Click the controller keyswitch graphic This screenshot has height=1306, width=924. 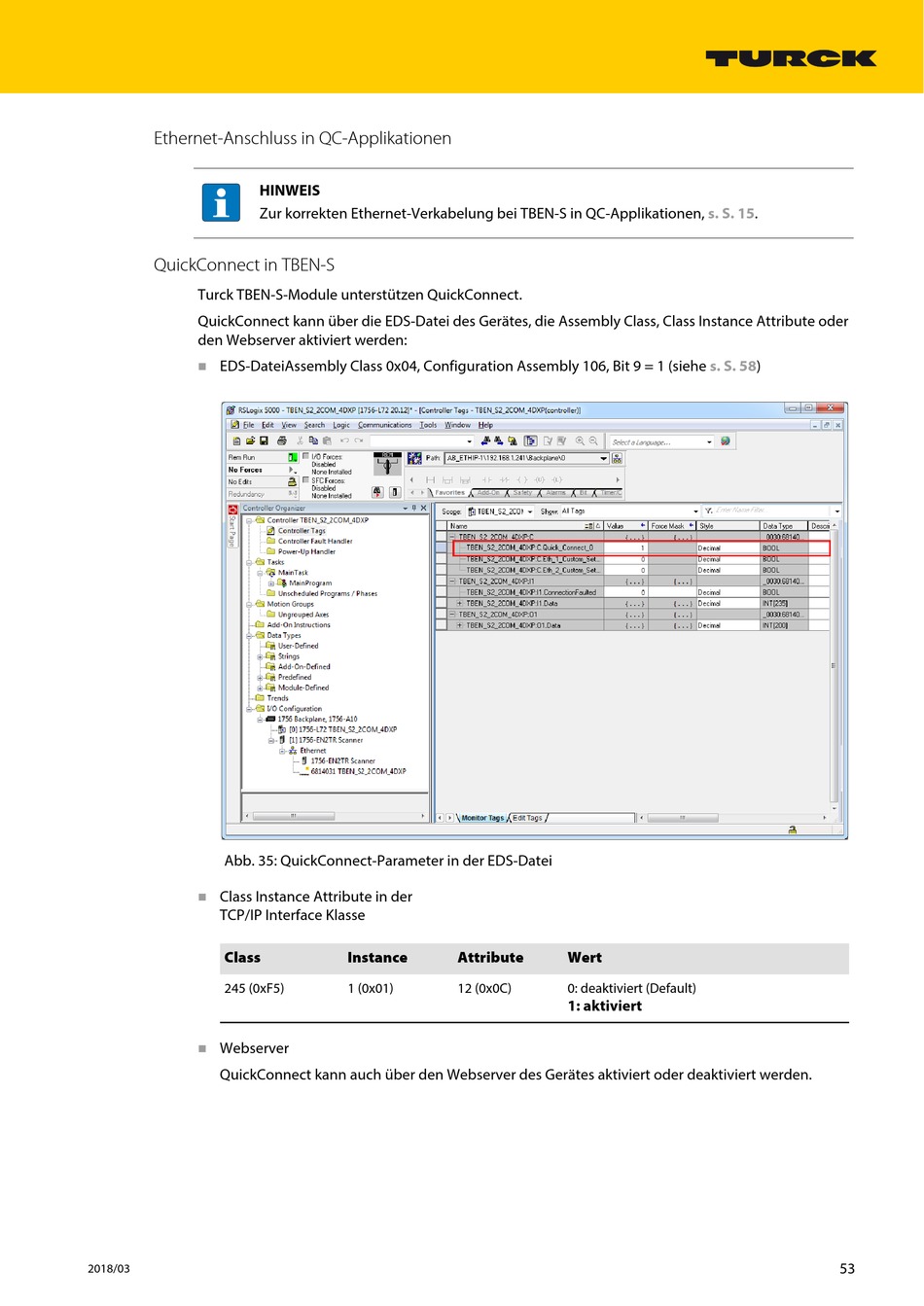pos(387,464)
